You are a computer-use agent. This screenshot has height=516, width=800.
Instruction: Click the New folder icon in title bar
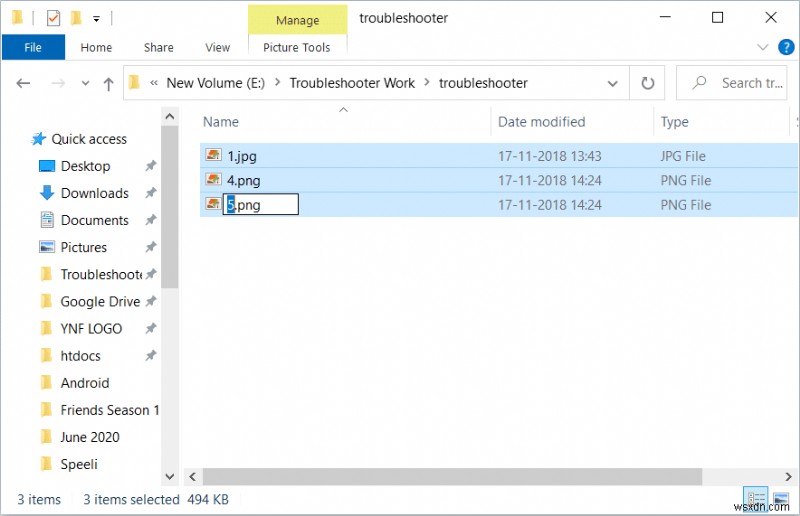click(76, 18)
